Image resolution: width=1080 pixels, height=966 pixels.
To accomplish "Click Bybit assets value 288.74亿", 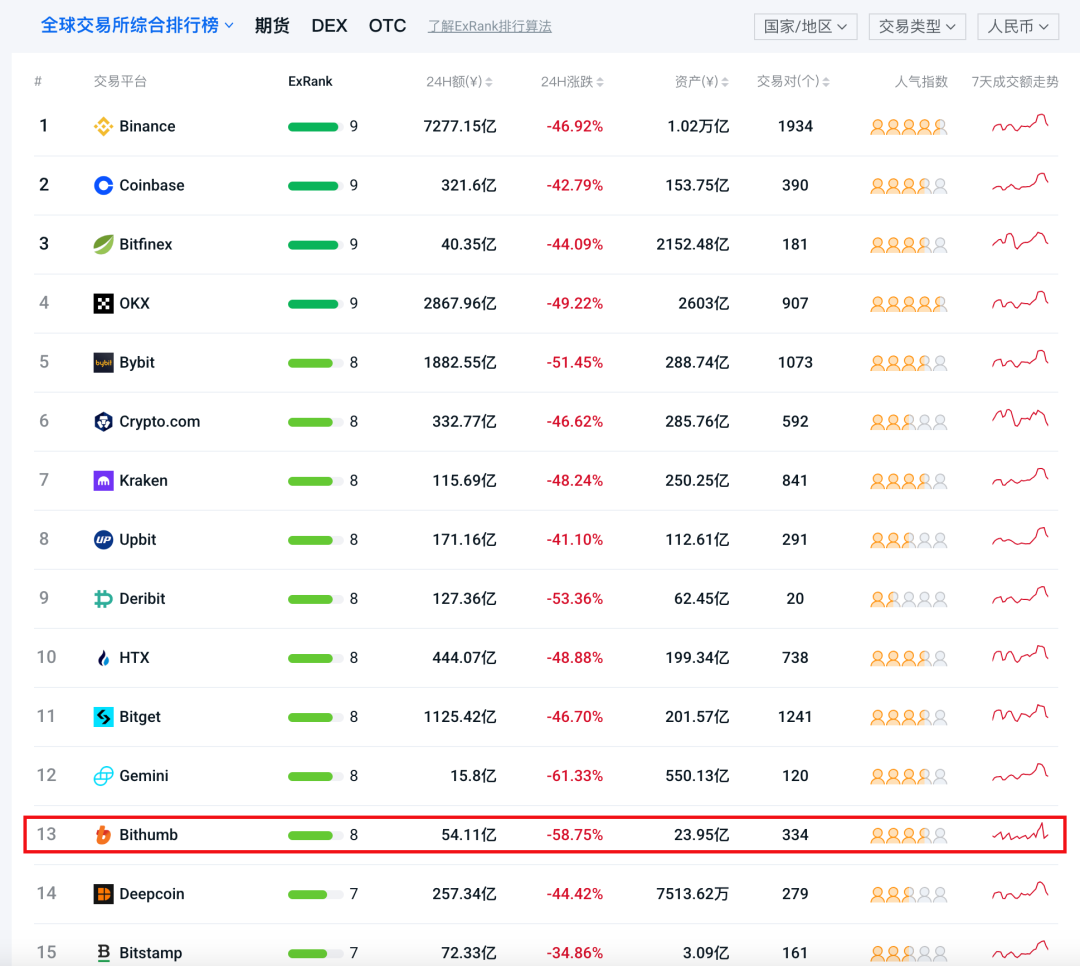I will [697, 362].
